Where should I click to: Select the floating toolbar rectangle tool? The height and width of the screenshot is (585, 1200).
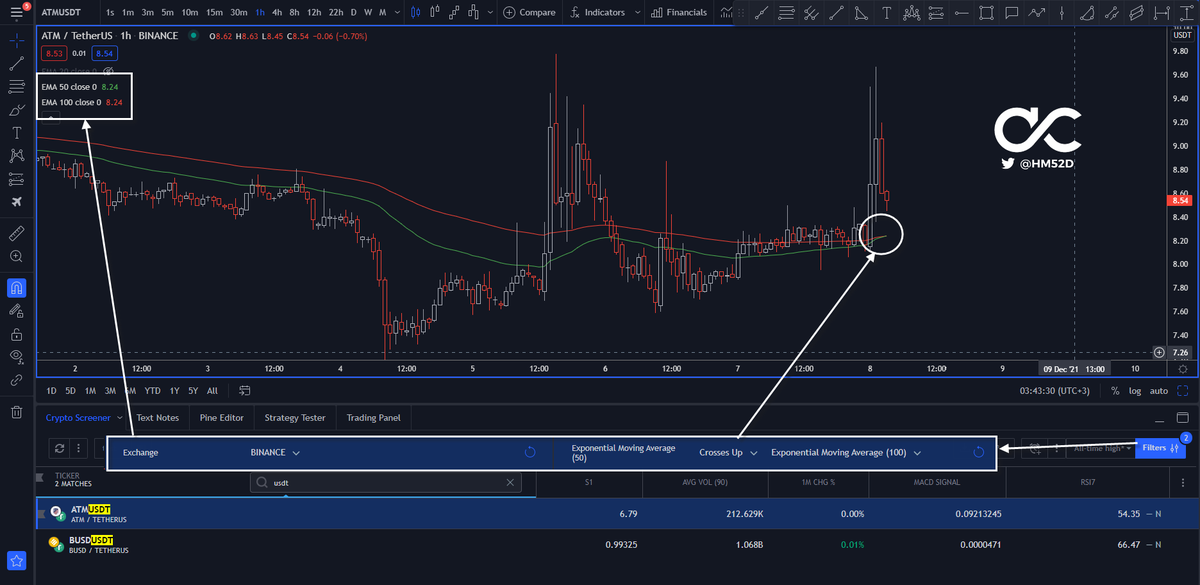pyautogui.click(x=986, y=13)
